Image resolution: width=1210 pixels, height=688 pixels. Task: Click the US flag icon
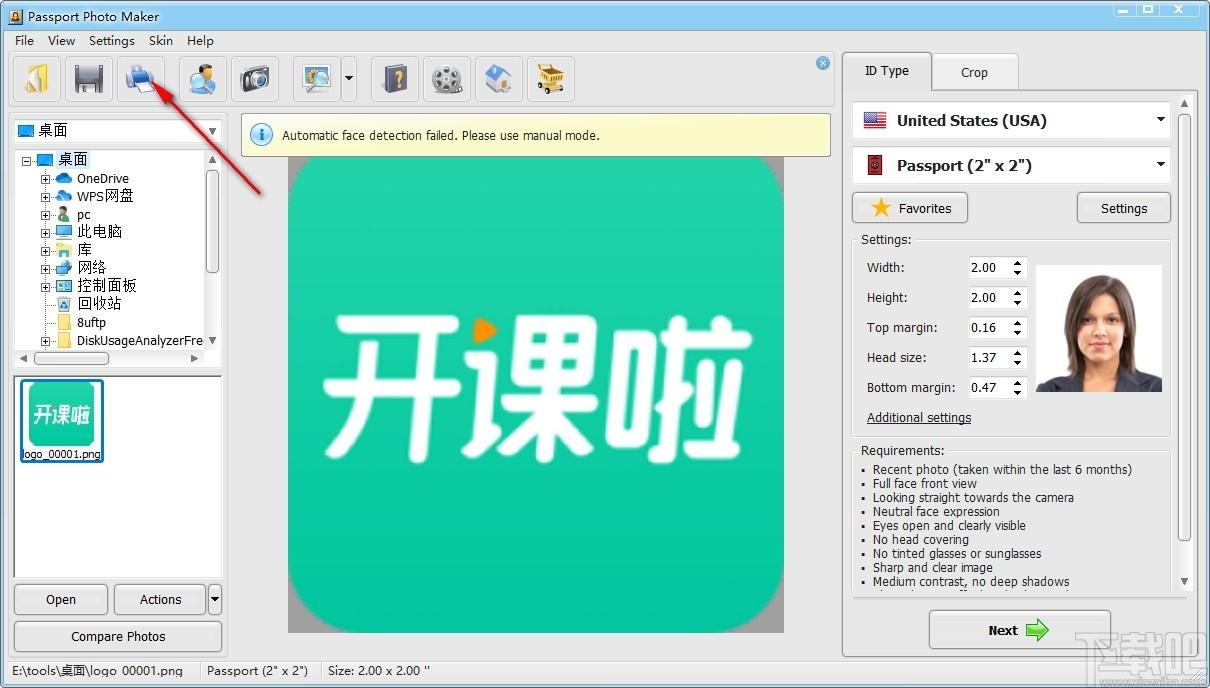coord(875,120)
